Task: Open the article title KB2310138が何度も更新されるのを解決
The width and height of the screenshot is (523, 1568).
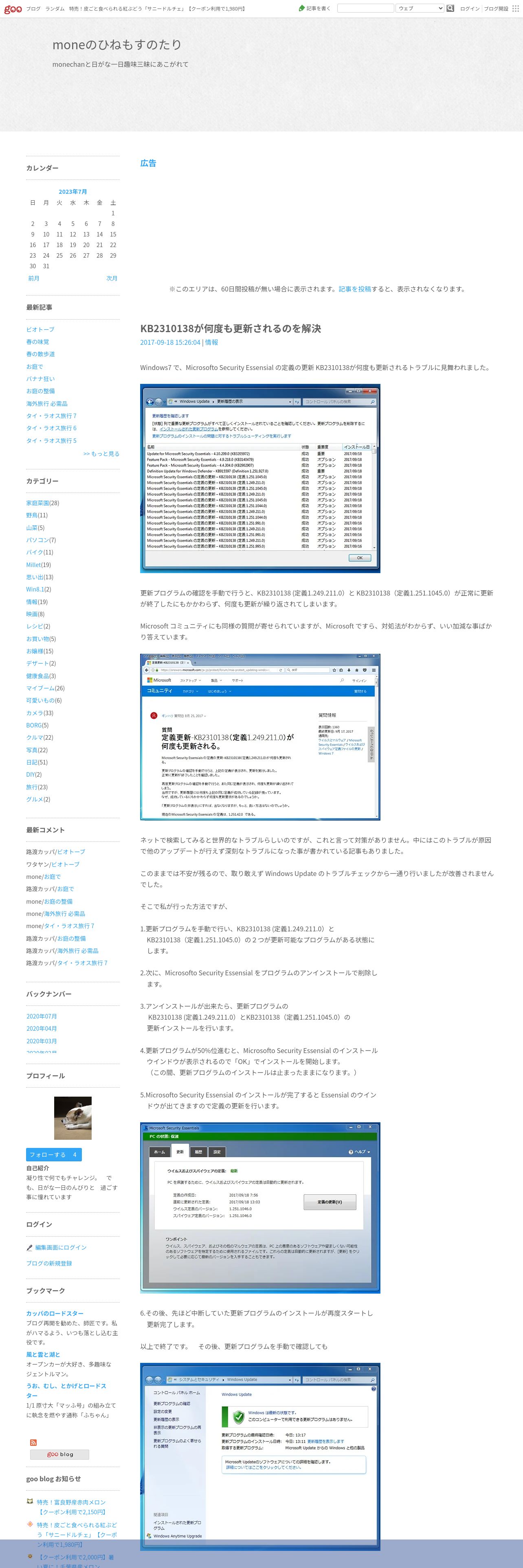Action: 231,328
